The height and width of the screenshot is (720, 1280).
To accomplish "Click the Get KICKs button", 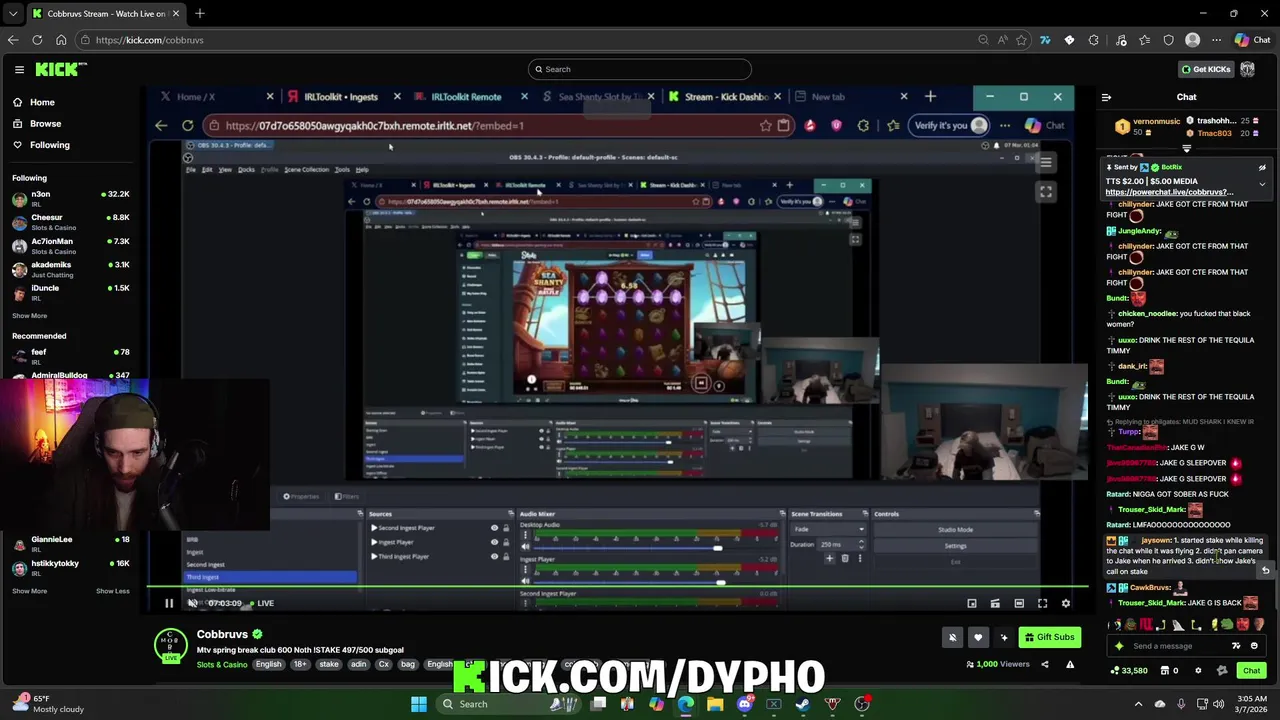I will 1205,69.
